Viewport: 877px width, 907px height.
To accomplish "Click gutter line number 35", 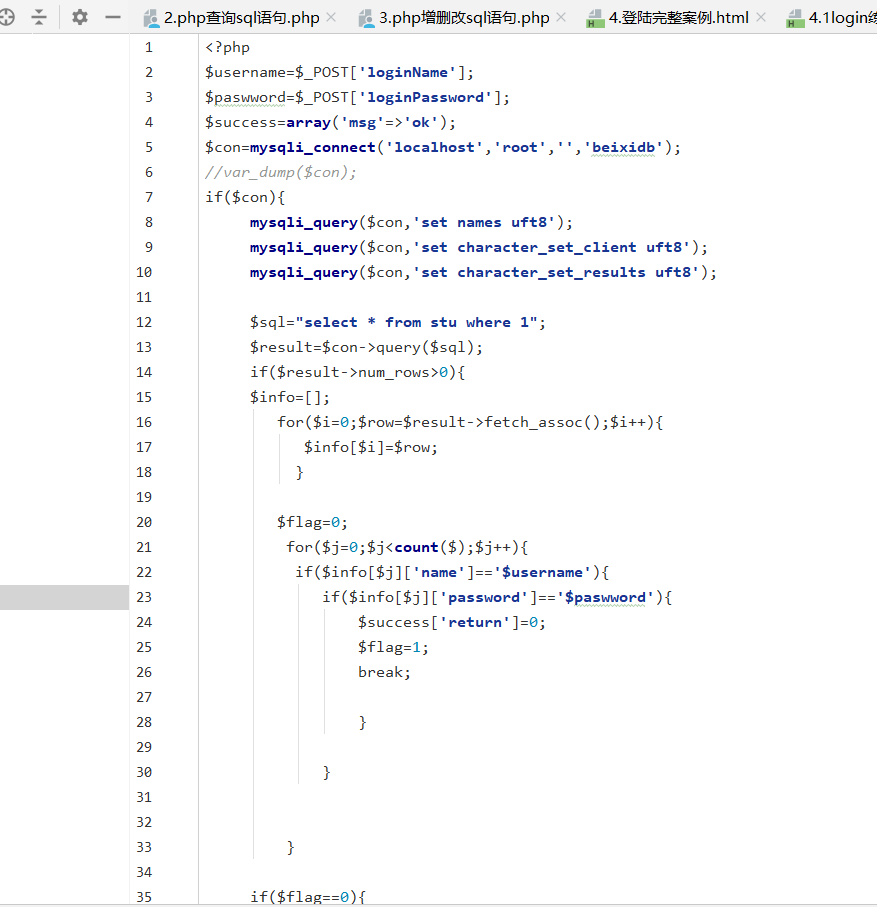I will [x=144, y=897].
